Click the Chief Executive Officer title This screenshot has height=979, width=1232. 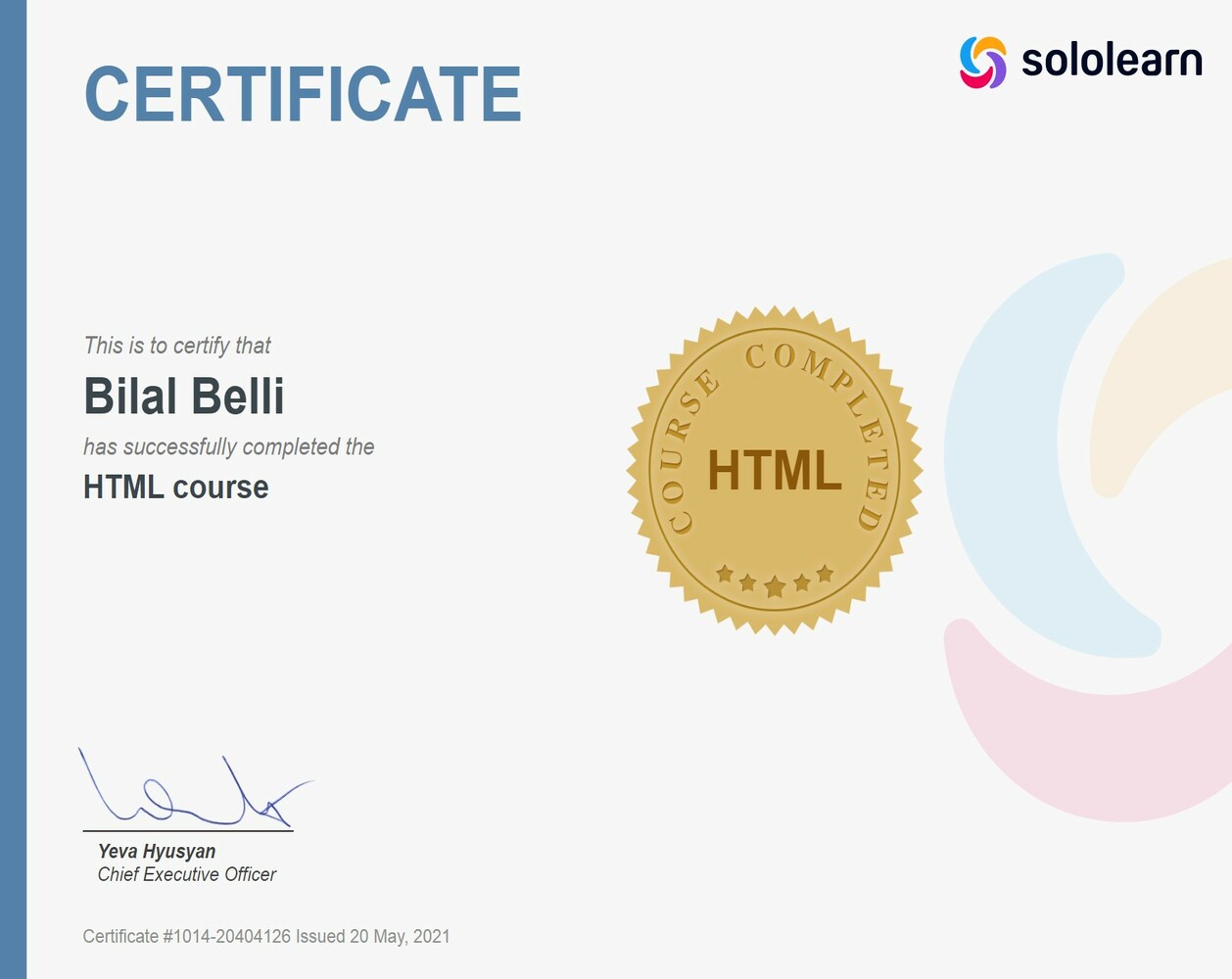tap(187, 874)
